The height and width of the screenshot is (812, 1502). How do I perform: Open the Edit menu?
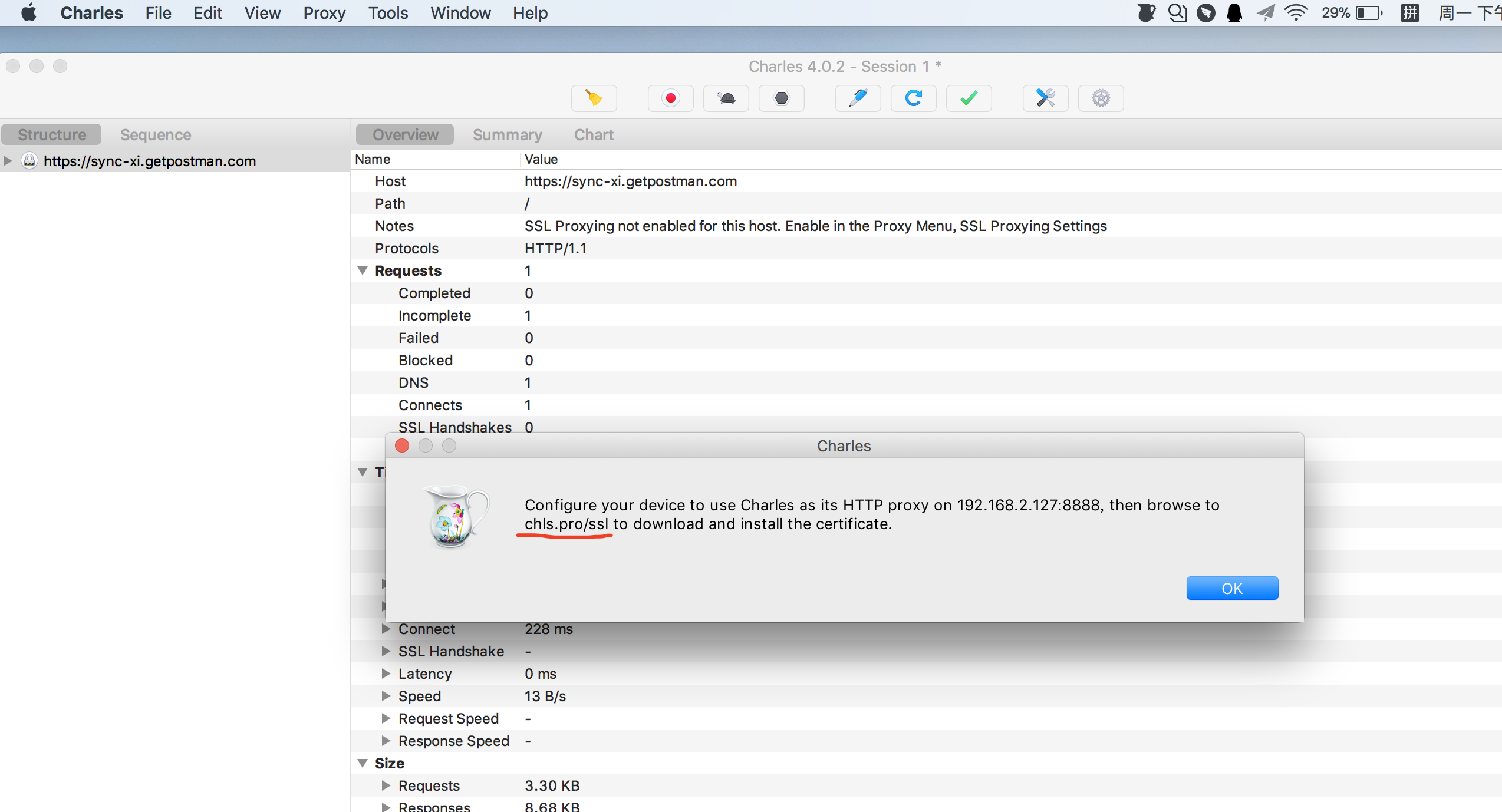[x=207, y=13]
